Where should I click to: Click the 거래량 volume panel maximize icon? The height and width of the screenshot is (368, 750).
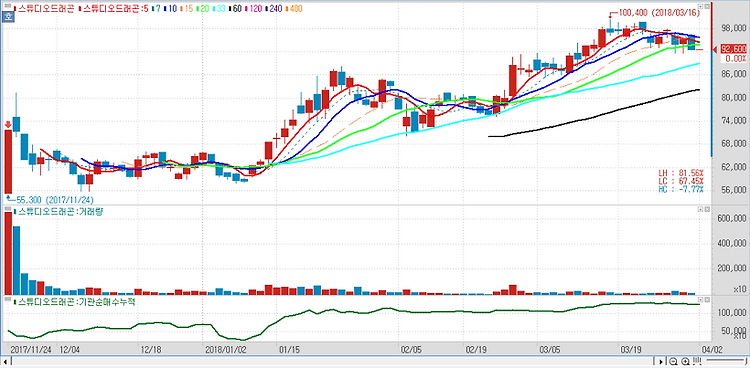(x=706, y=210)
